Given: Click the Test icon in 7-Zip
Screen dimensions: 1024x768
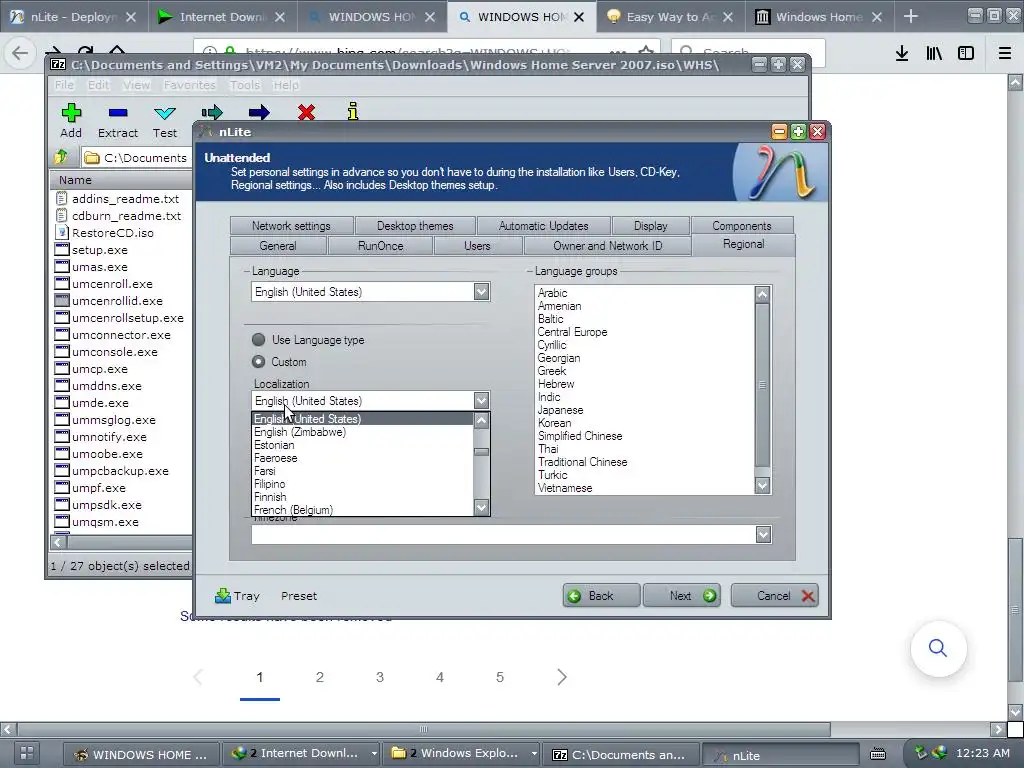Looking at the screenshot, I should click(x=165, y=113).
